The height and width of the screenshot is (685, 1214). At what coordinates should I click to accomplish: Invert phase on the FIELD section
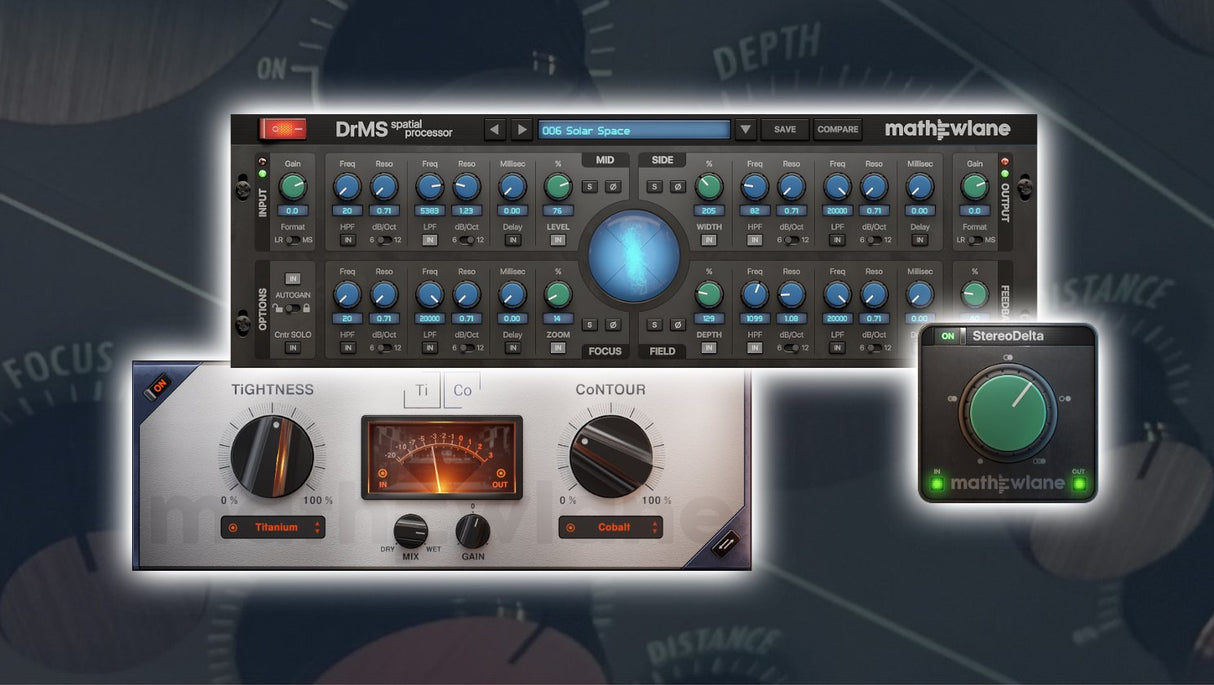pos(676,324)
